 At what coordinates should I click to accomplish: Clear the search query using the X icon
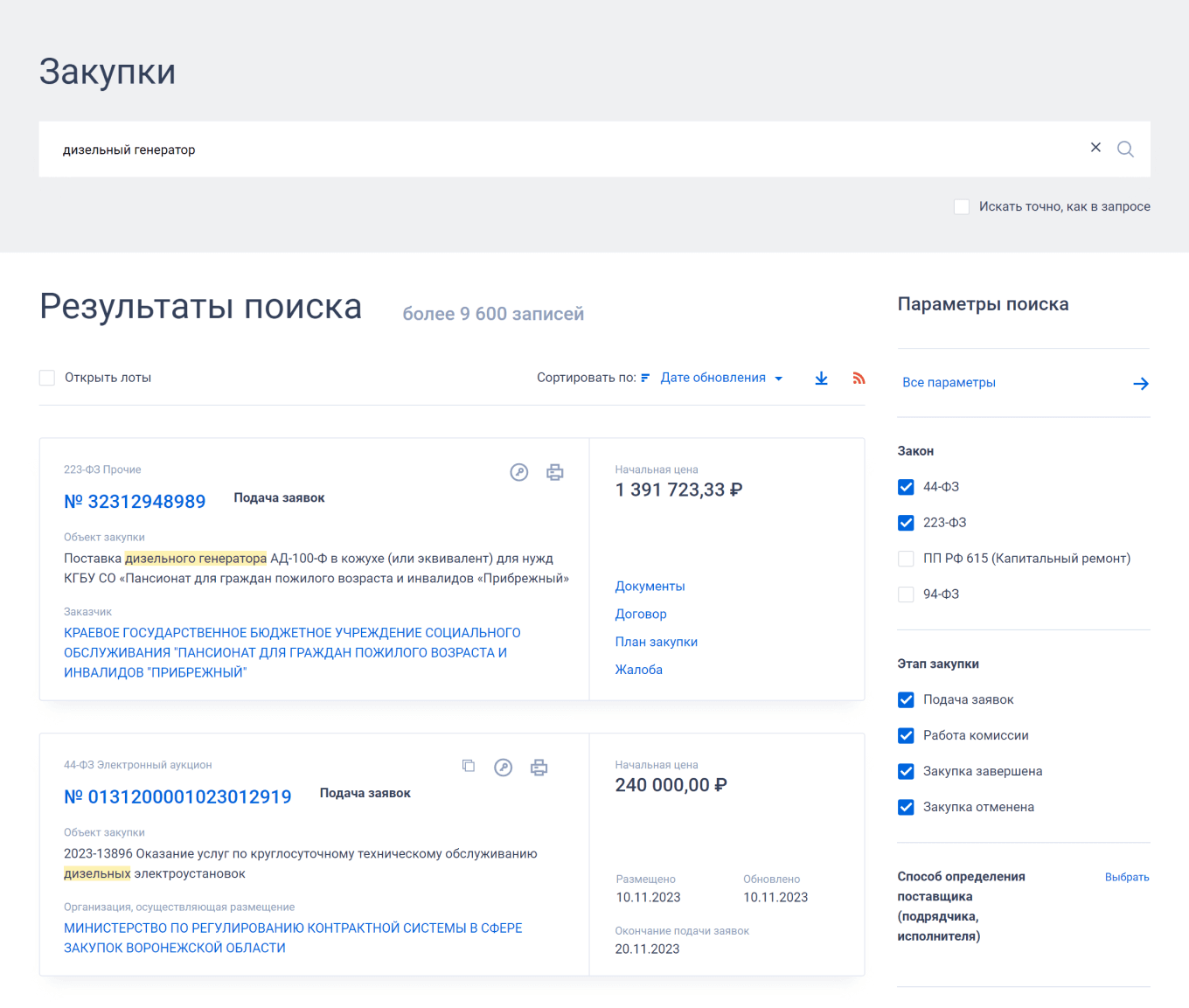[x=1095, y=148]
